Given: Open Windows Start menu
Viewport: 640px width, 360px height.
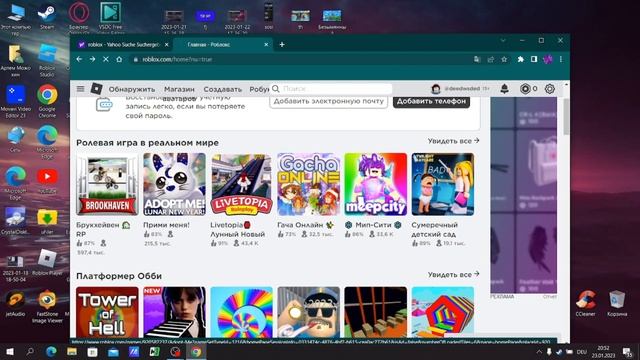Looking at the screenshot, I should [9, 351].
